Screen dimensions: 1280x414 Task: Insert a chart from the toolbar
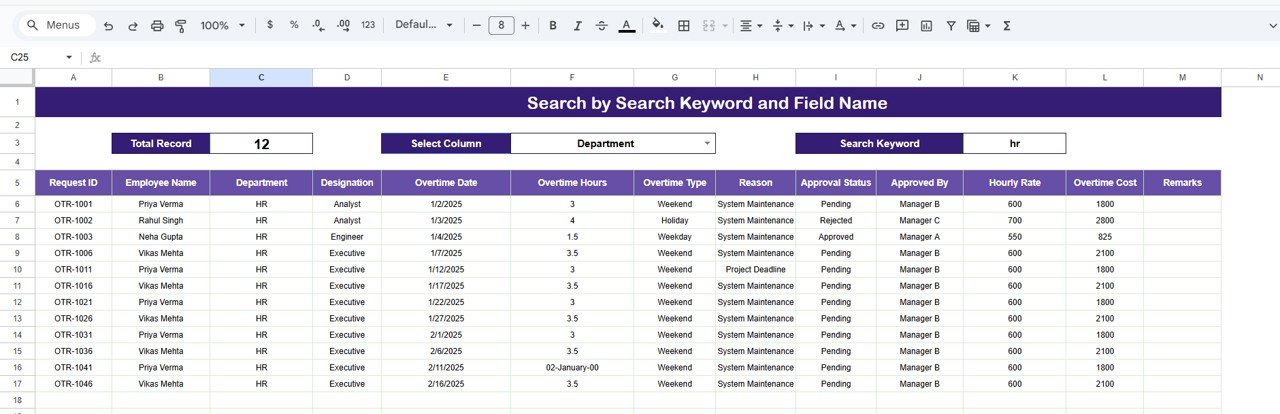(926, 25)
